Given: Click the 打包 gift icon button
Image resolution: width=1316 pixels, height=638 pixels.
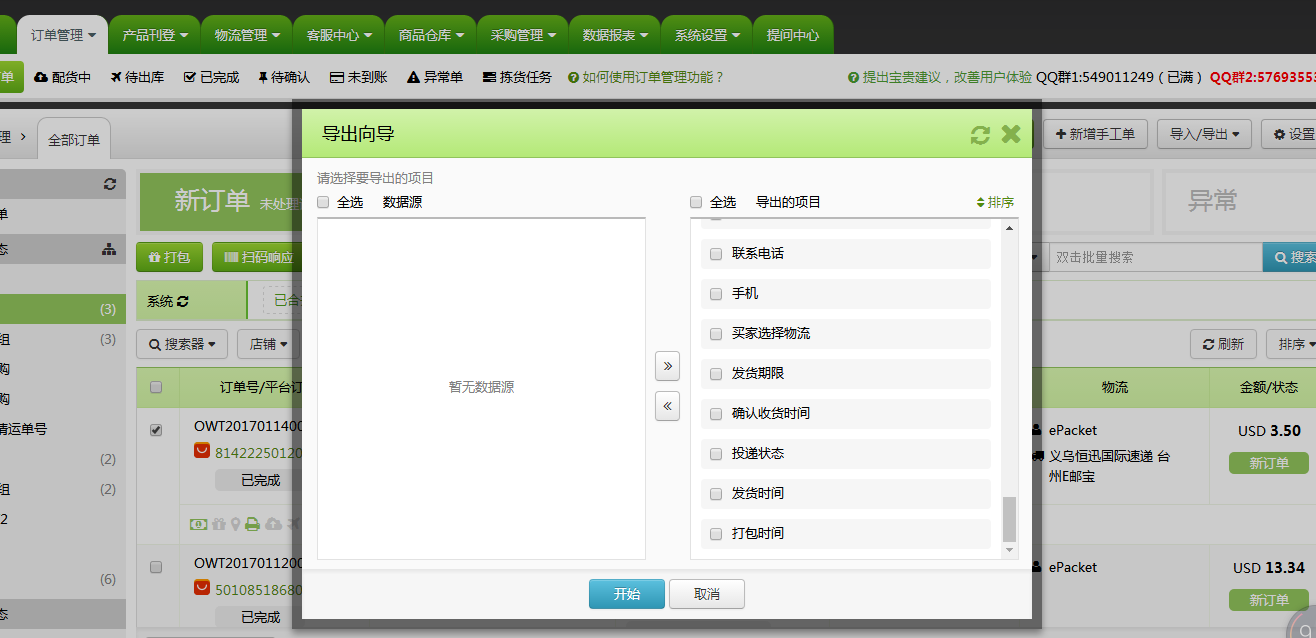Looking at the screenshot, I should tap(169, 257).
